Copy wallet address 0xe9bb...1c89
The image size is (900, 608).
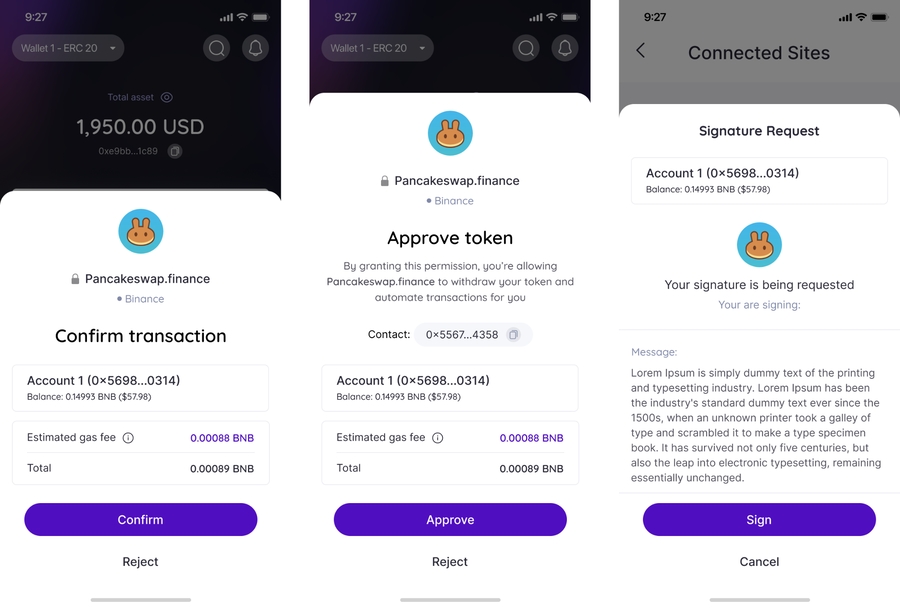[x=174, y=151]
